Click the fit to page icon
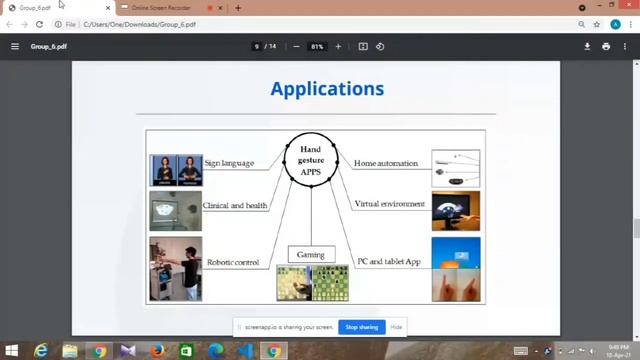This screenshot has height=360, width=640. click(363, 47)
